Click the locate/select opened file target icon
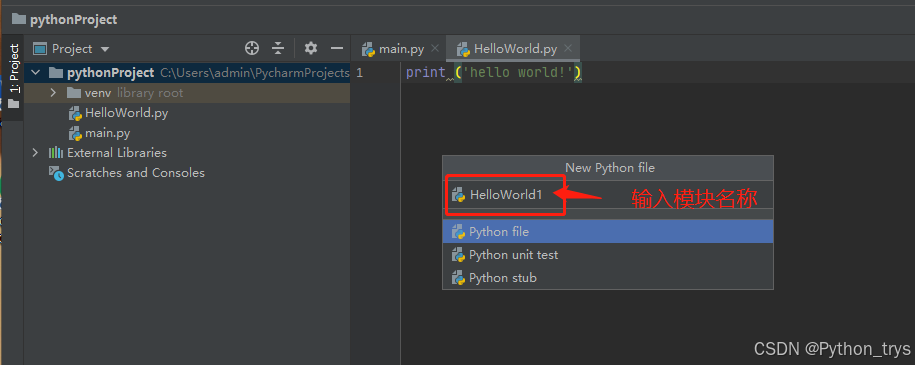 click(252, 48)
